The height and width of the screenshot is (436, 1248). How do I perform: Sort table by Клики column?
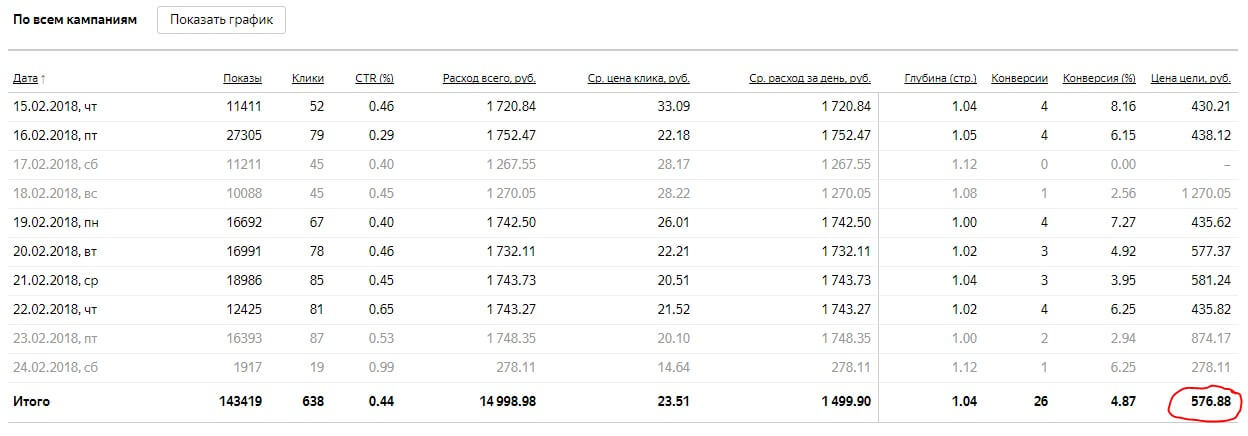tap(307, 78)
